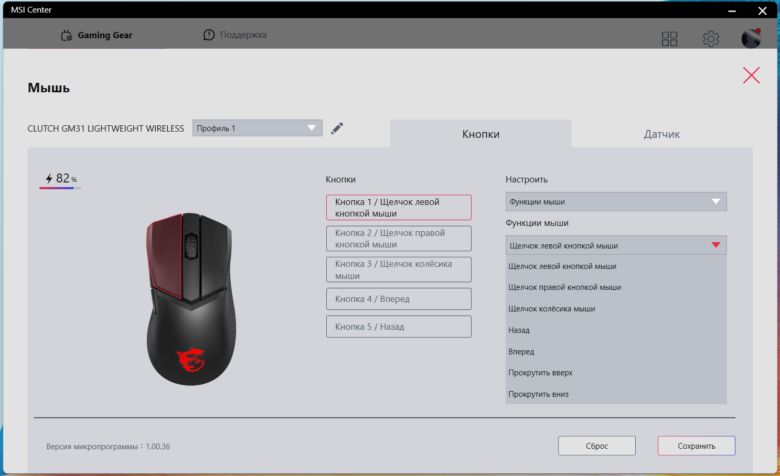
Task: Click CLUTCH GM31 LIGHTWEIGHT WIRELESS label
Action: [105, 128]
